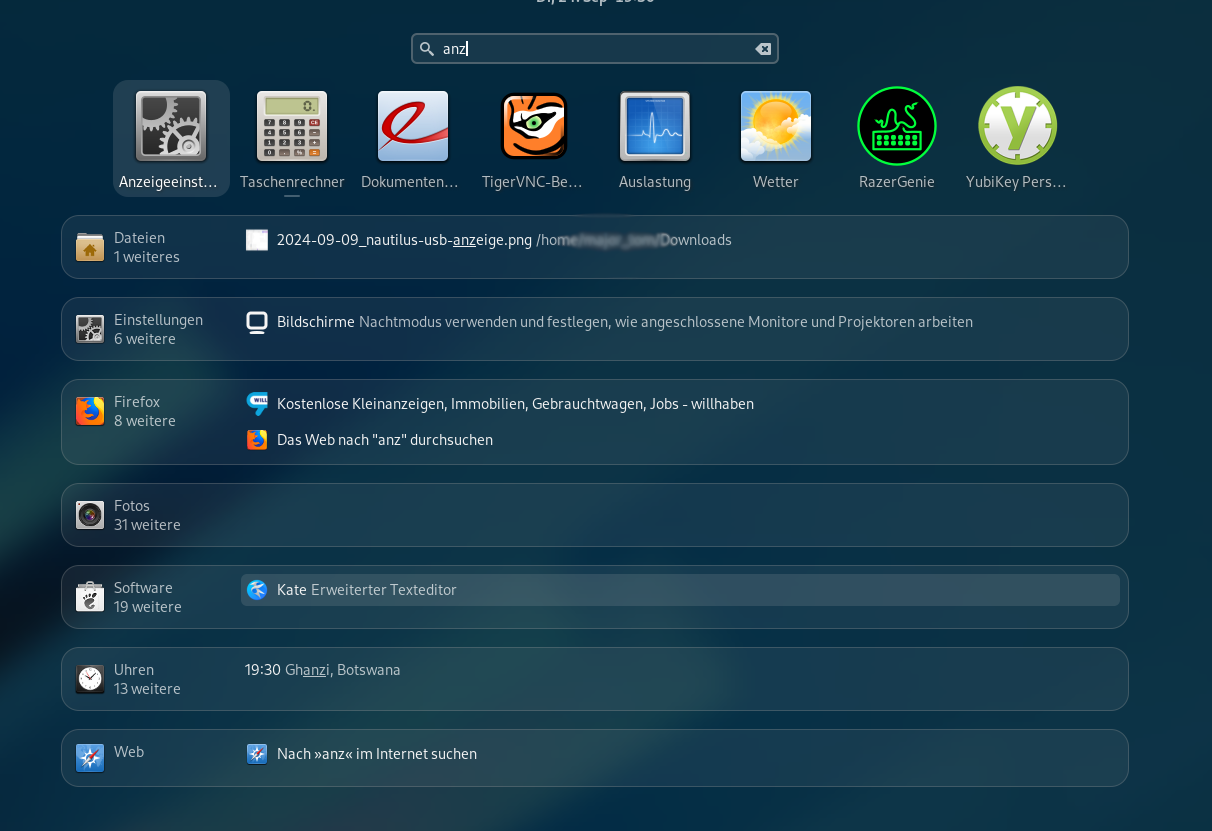
Task: Click the Bildschirme monitor icon
Action: (x=257, y=322)
